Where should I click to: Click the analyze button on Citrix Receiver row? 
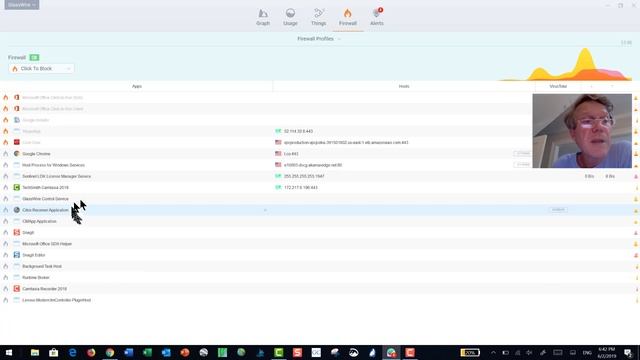pyautogui.click(x=558, y=210)
